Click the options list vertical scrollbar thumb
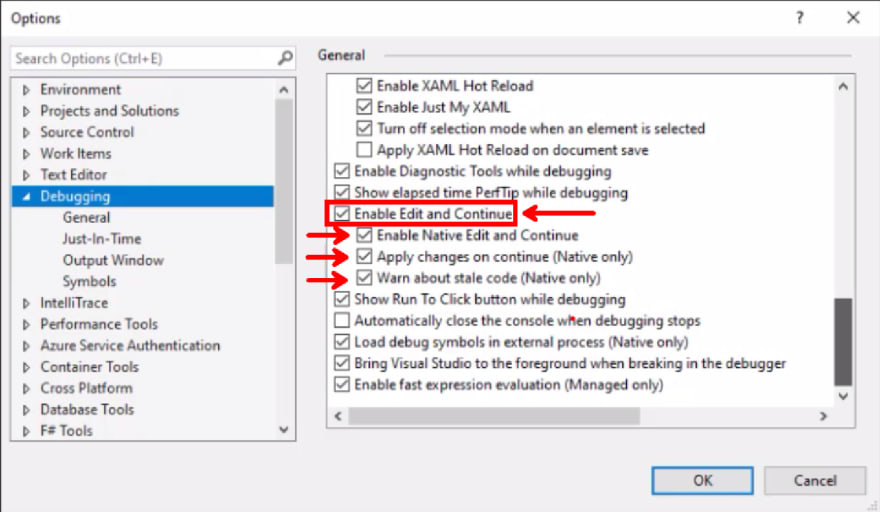This screenshot has width=880, height=512. pos(843,342)
